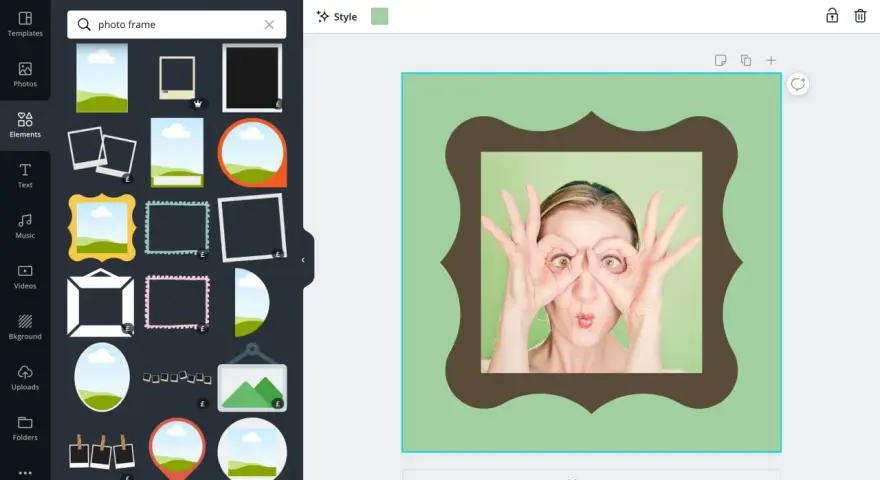This screenshot has height=480, width=880.
Task: Open the Uploads panel
Action: click(25, 378)
